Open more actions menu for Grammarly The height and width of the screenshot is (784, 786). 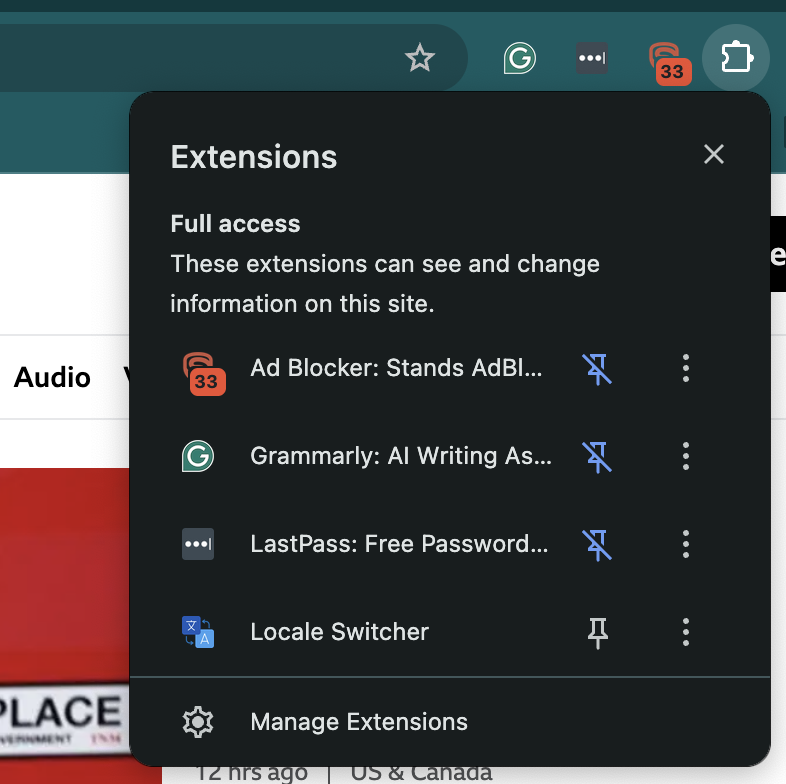tap(686, 456)
